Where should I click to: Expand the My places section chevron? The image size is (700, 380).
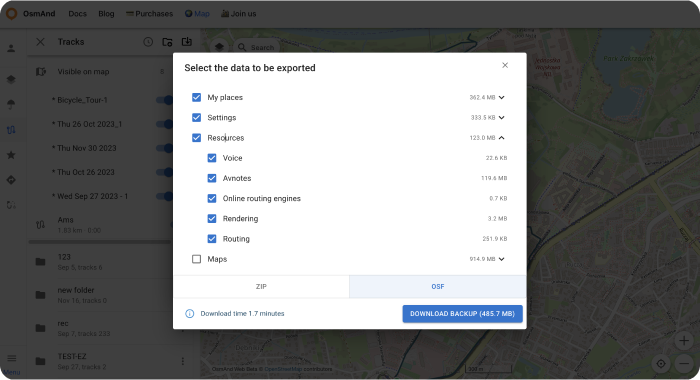point(502,97)
